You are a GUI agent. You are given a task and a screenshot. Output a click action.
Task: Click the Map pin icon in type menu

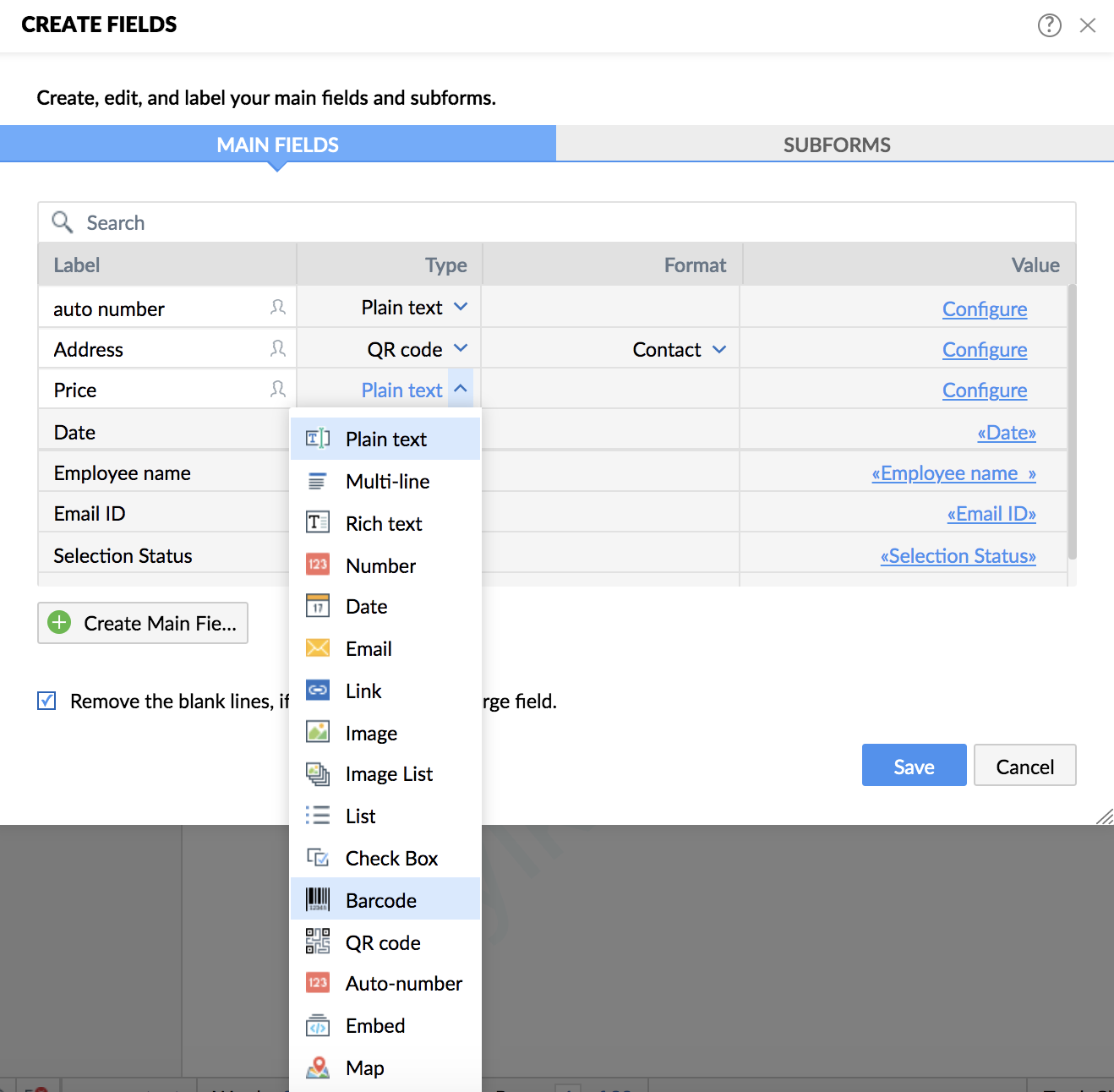pos(318,1067)
